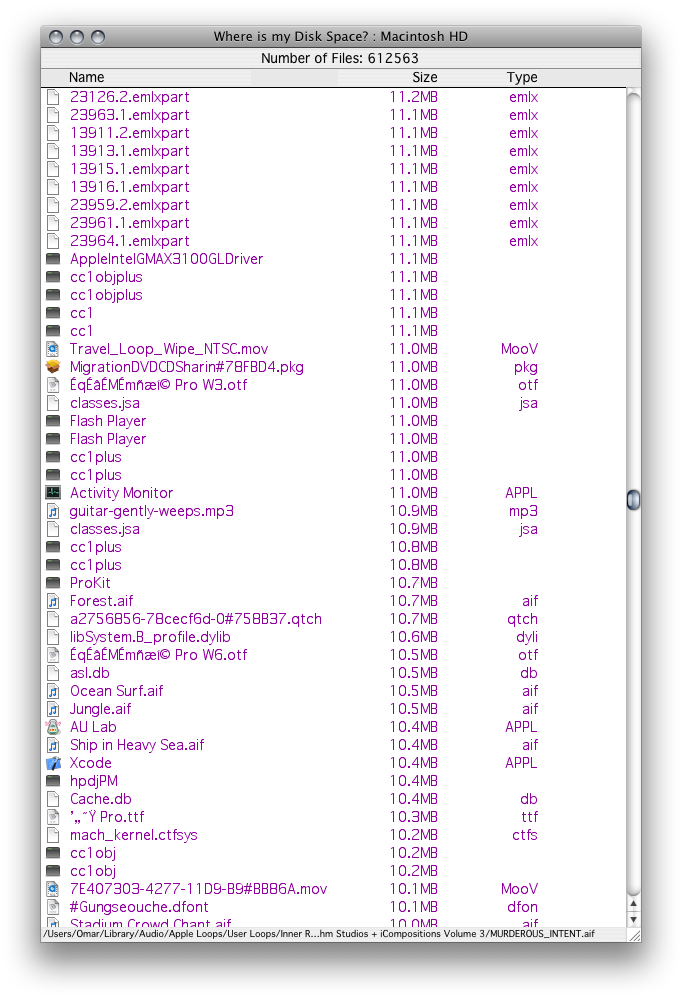Select the file 23959.2.emlxpart
682x998 pixels.
pyautogui.click(x=130, y=205)
